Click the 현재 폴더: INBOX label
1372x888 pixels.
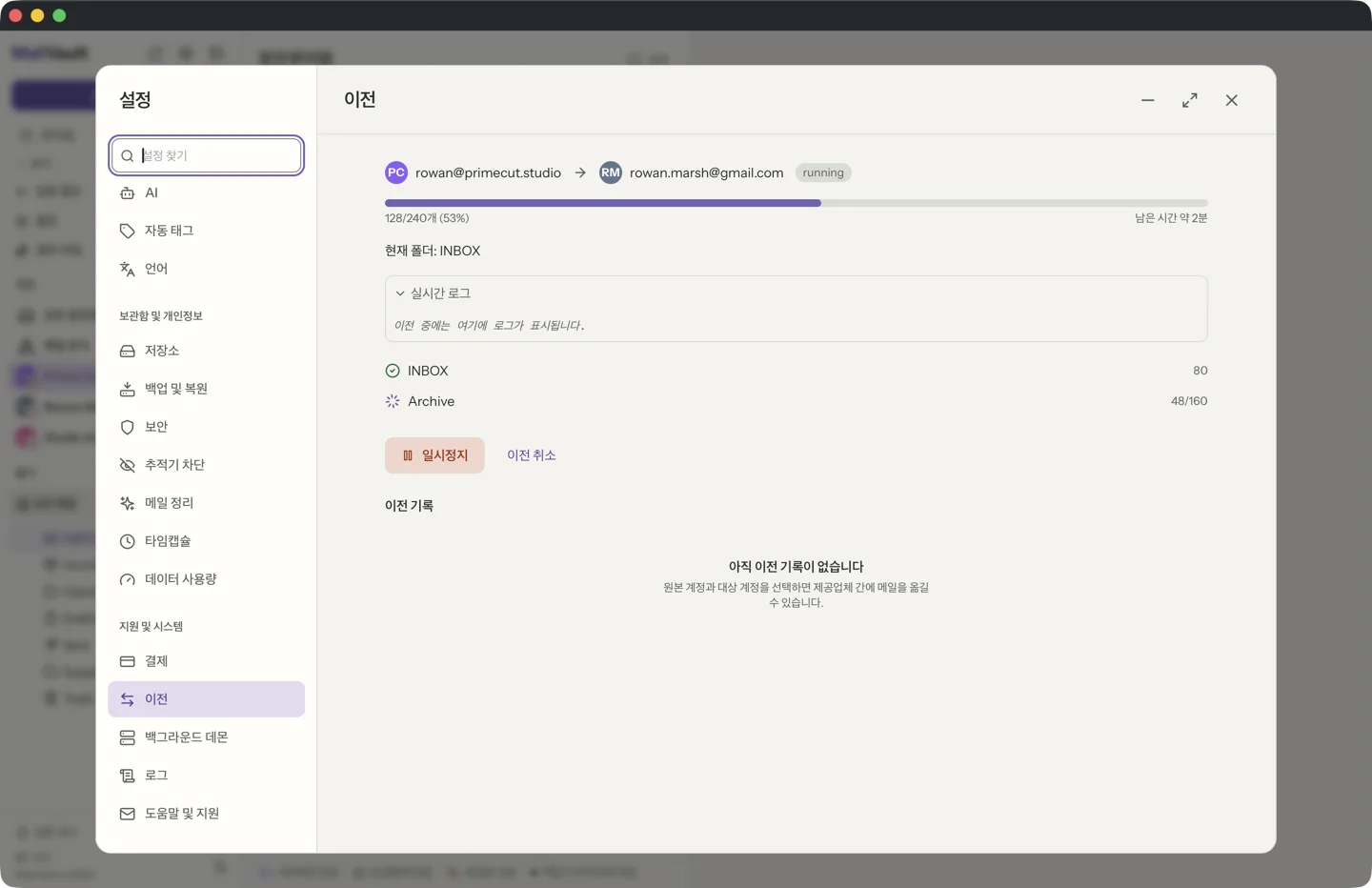tap(433, 251)
